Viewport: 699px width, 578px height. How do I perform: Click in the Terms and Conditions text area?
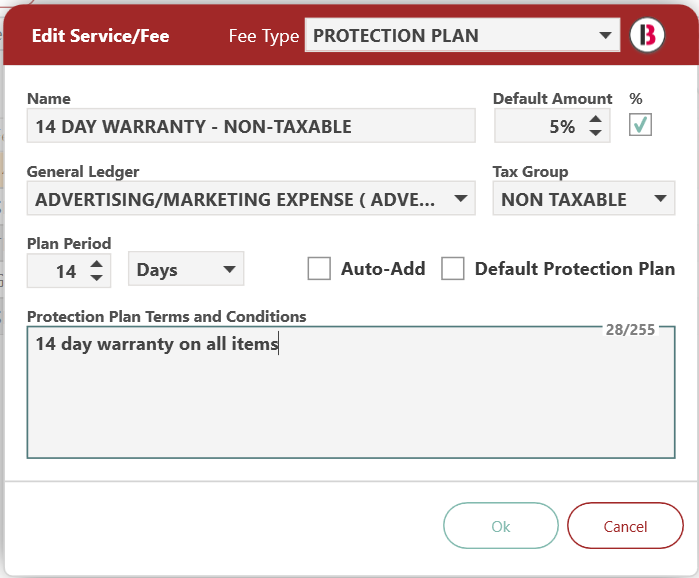pos(351,392)
